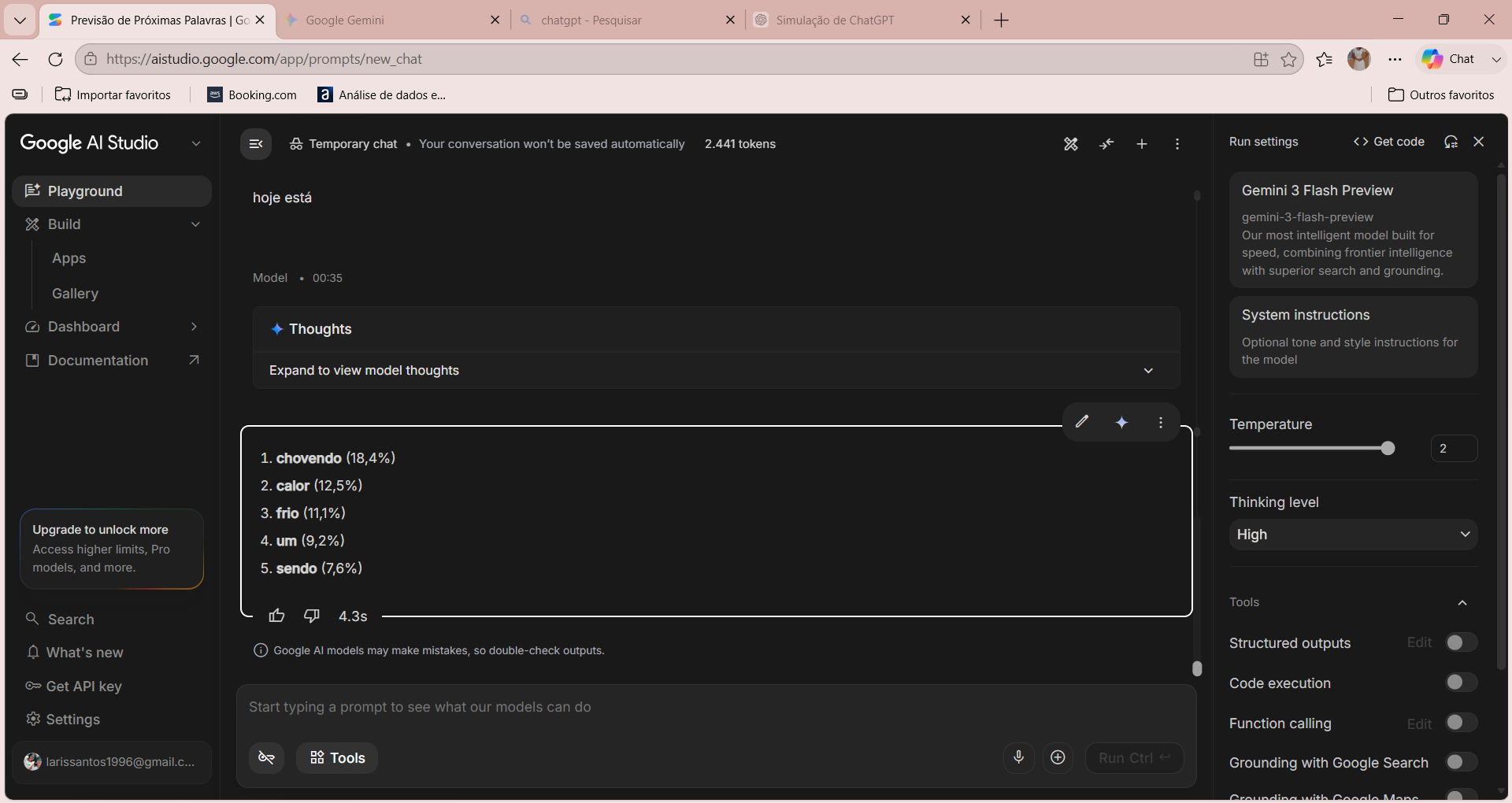Click the Run Ctrl button
Viewport: 1512px width, 803px height.
click(1134, 757)
